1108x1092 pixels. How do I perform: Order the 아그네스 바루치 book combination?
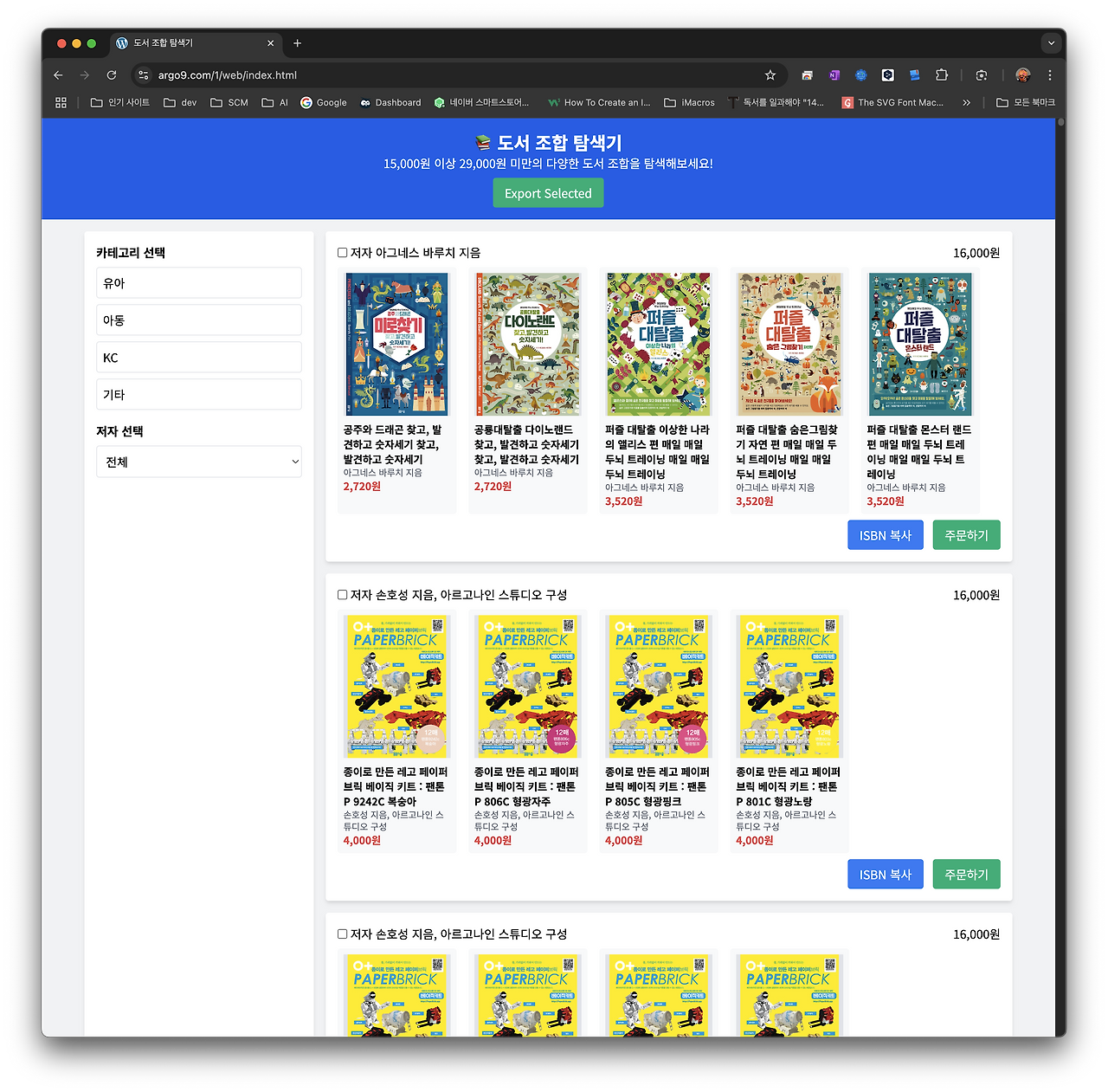pos(966,535)
